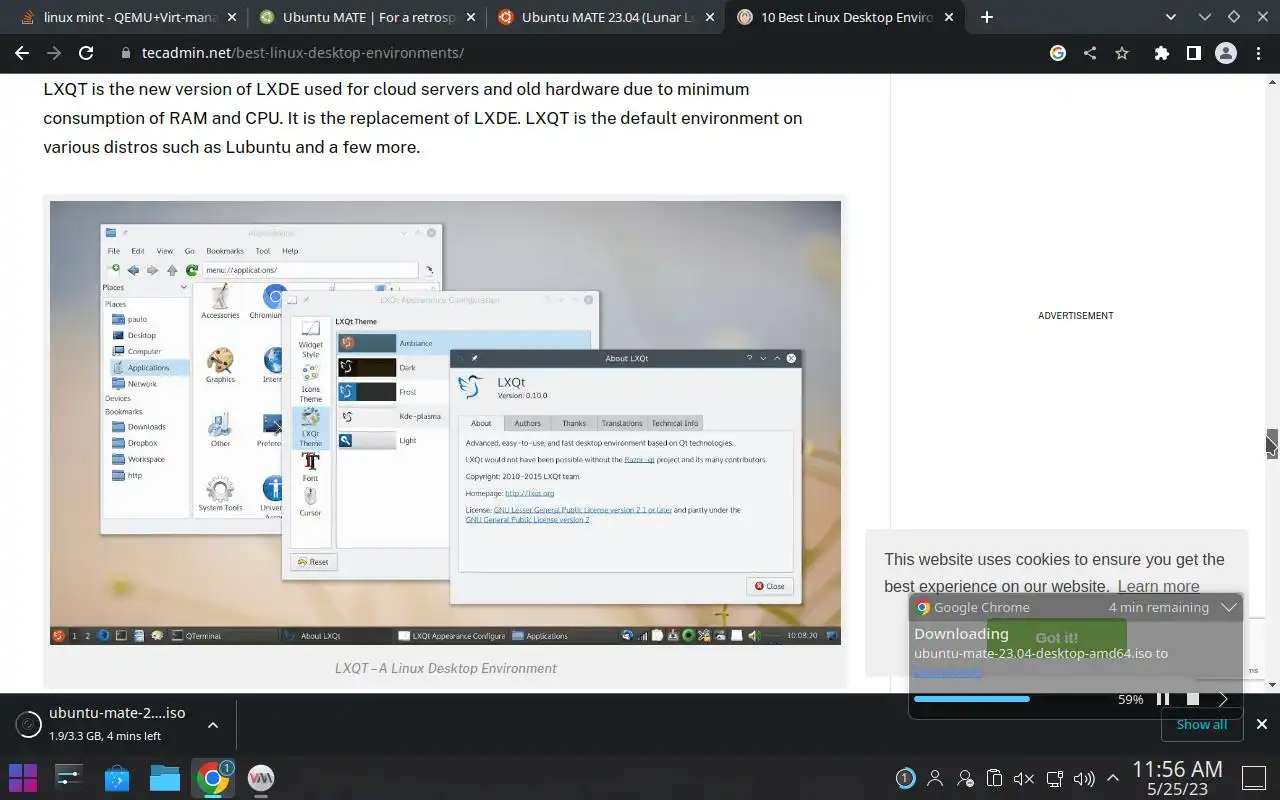Open the tab search dropdown arrow
The width and height of the screenshot is (1280, 800).
pos(1172,17)
